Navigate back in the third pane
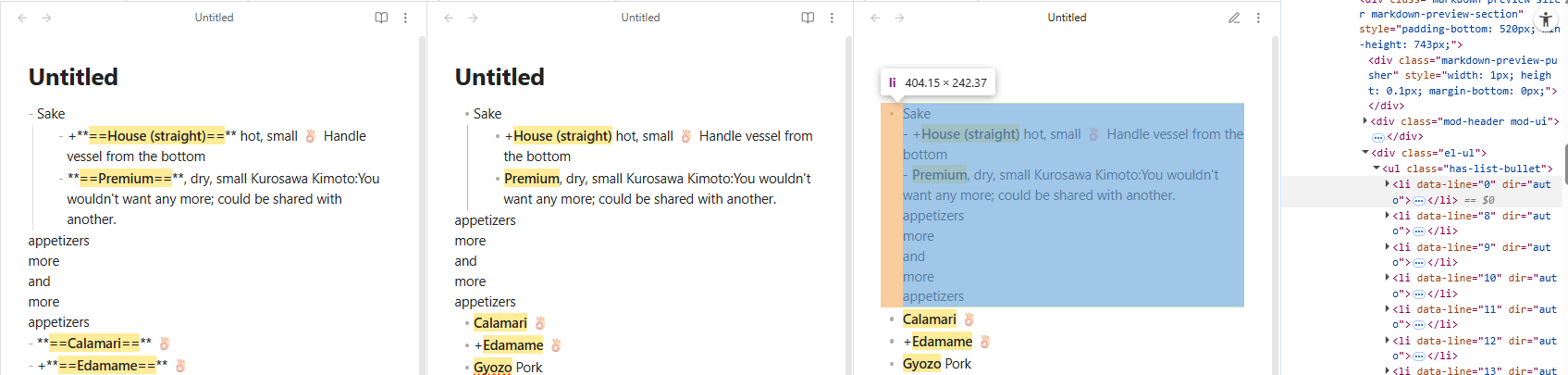Screen dimensions: 1568x375 point(875,18)
